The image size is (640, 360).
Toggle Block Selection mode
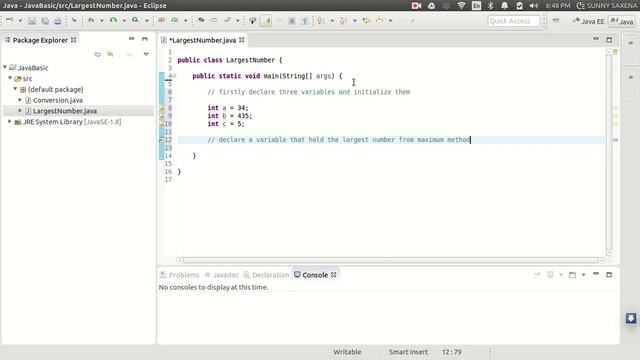click(292, 21)
